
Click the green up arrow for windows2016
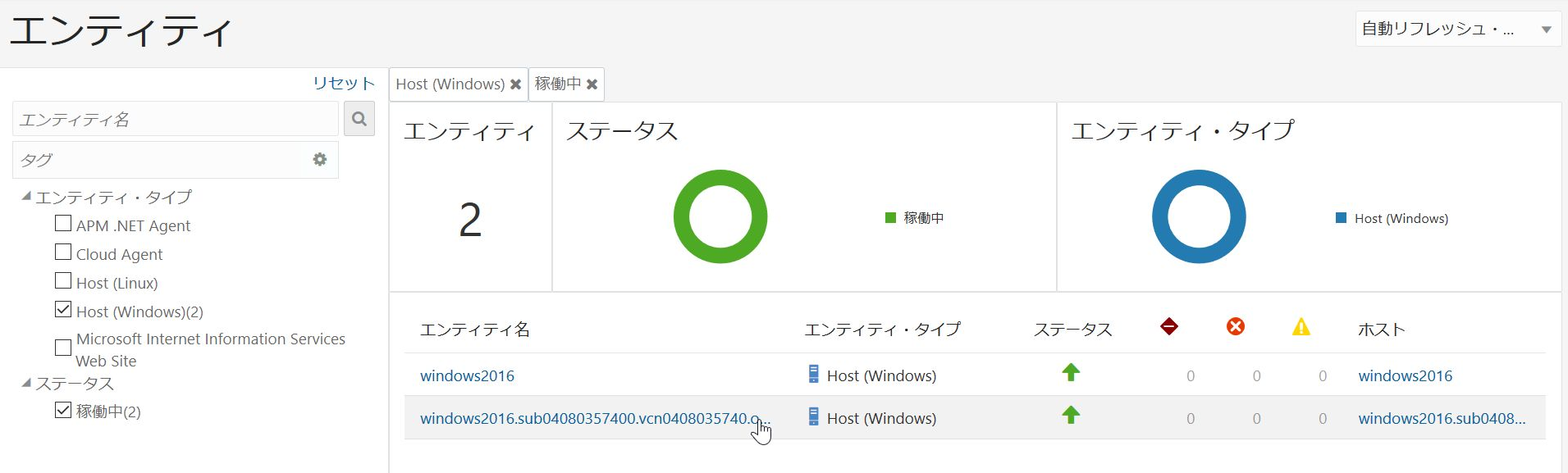click(x=1071, y=373)
